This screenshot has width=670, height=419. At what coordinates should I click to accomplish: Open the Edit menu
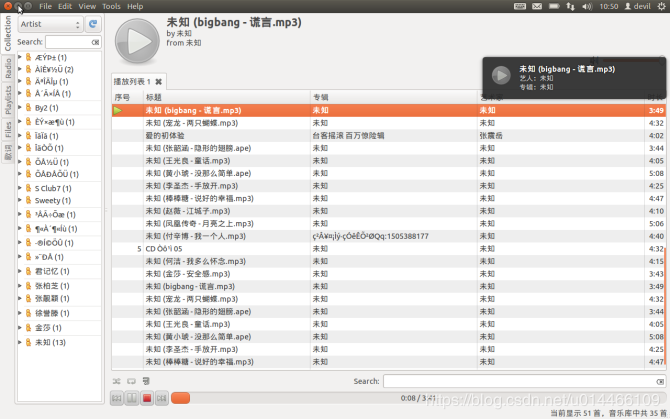click(x=65, y=6)
